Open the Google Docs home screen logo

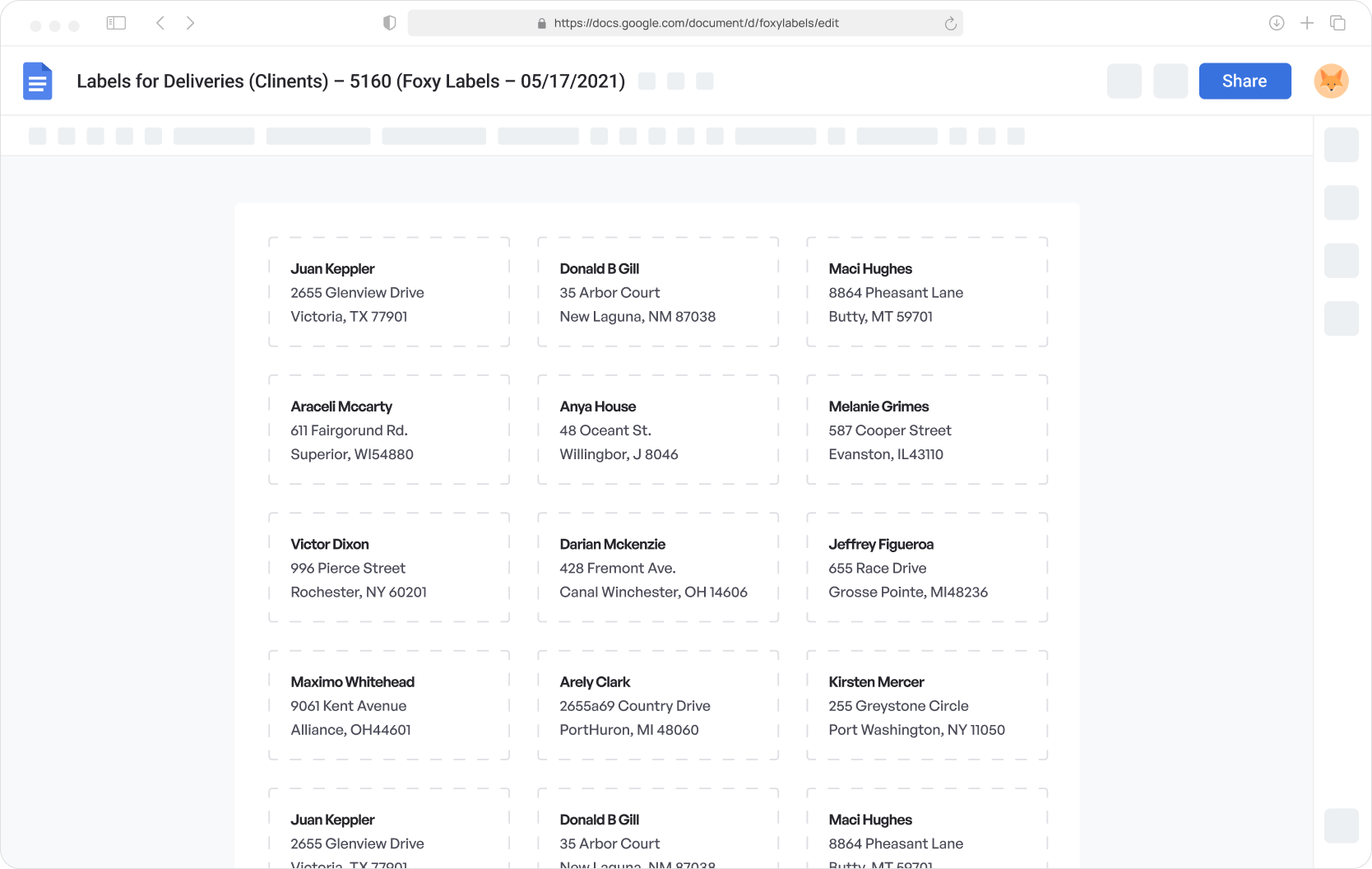click(x=37, y=81)
